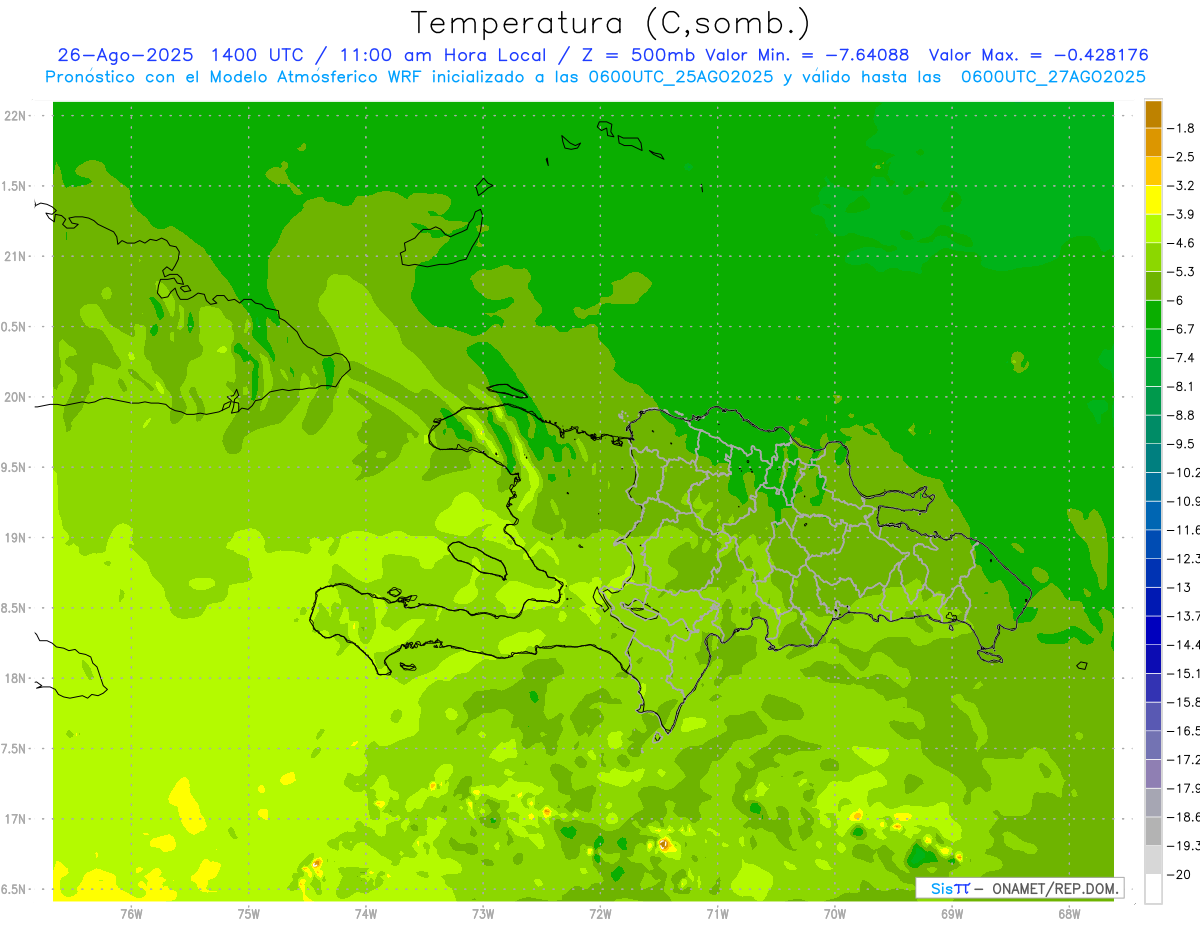Click the '1400 UTC' time text

pos(255,55)
